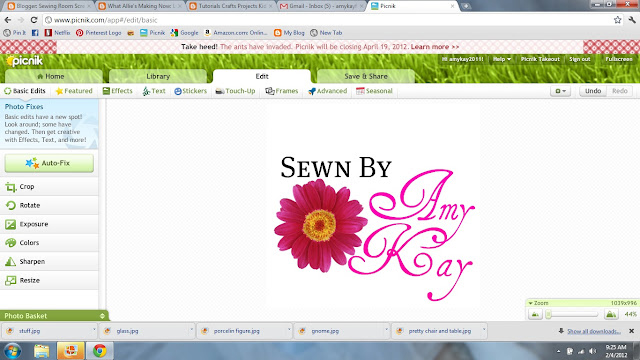This screenshot has height=360, width=640.
Task: Expand the Photo Basket panel
Action: tap(102, 316)
